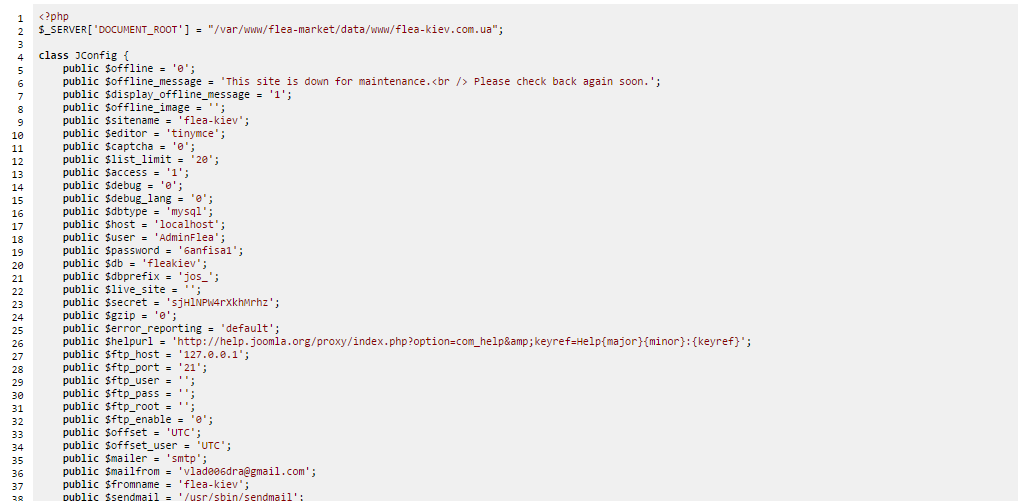This screenshot has width=1018, height=504.
Task: Click line number 20 in the gutter
Action: coord(20,263)
